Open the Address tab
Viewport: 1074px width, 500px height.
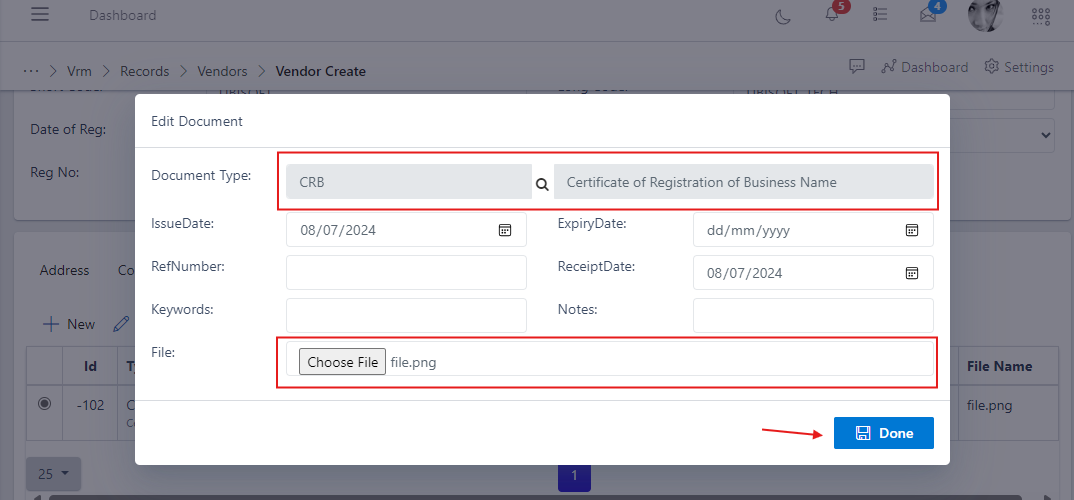pyautogui.click(x=64, y=271)
